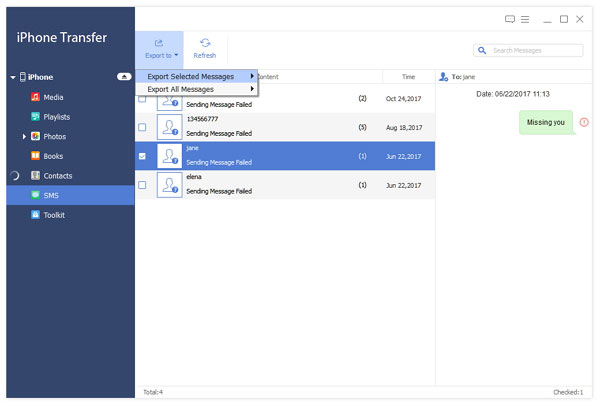Open the Toolkit section icon
The image size is (600, 406).
pyautogui.click(x=35, y=214)
